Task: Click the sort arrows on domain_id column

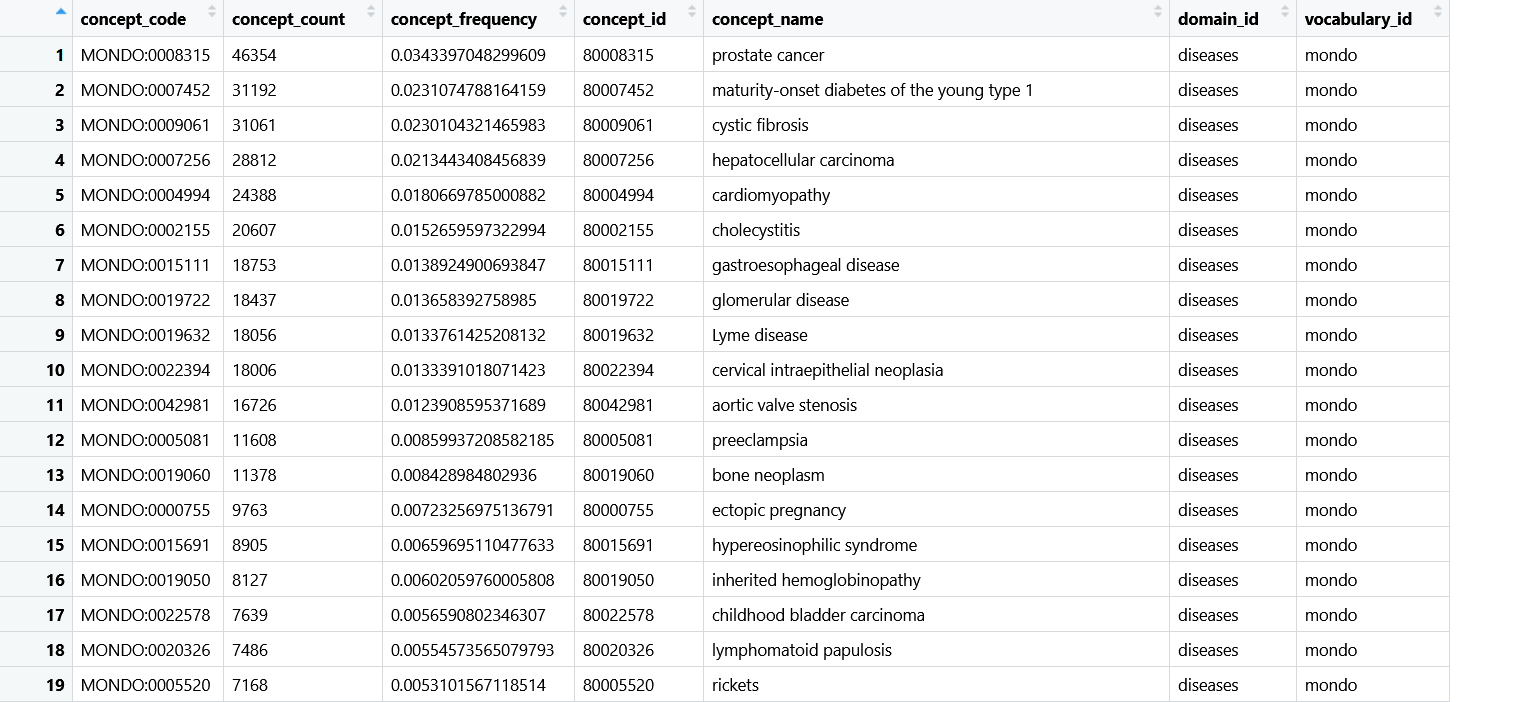Action: tap(1283, 18)
